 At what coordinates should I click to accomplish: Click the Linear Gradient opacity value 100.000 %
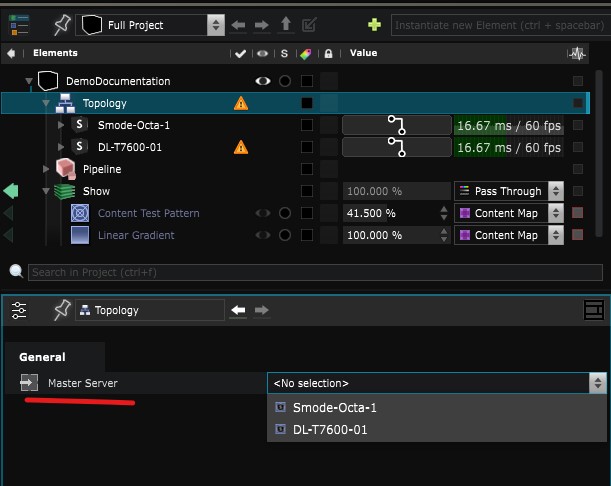(391, 235)
